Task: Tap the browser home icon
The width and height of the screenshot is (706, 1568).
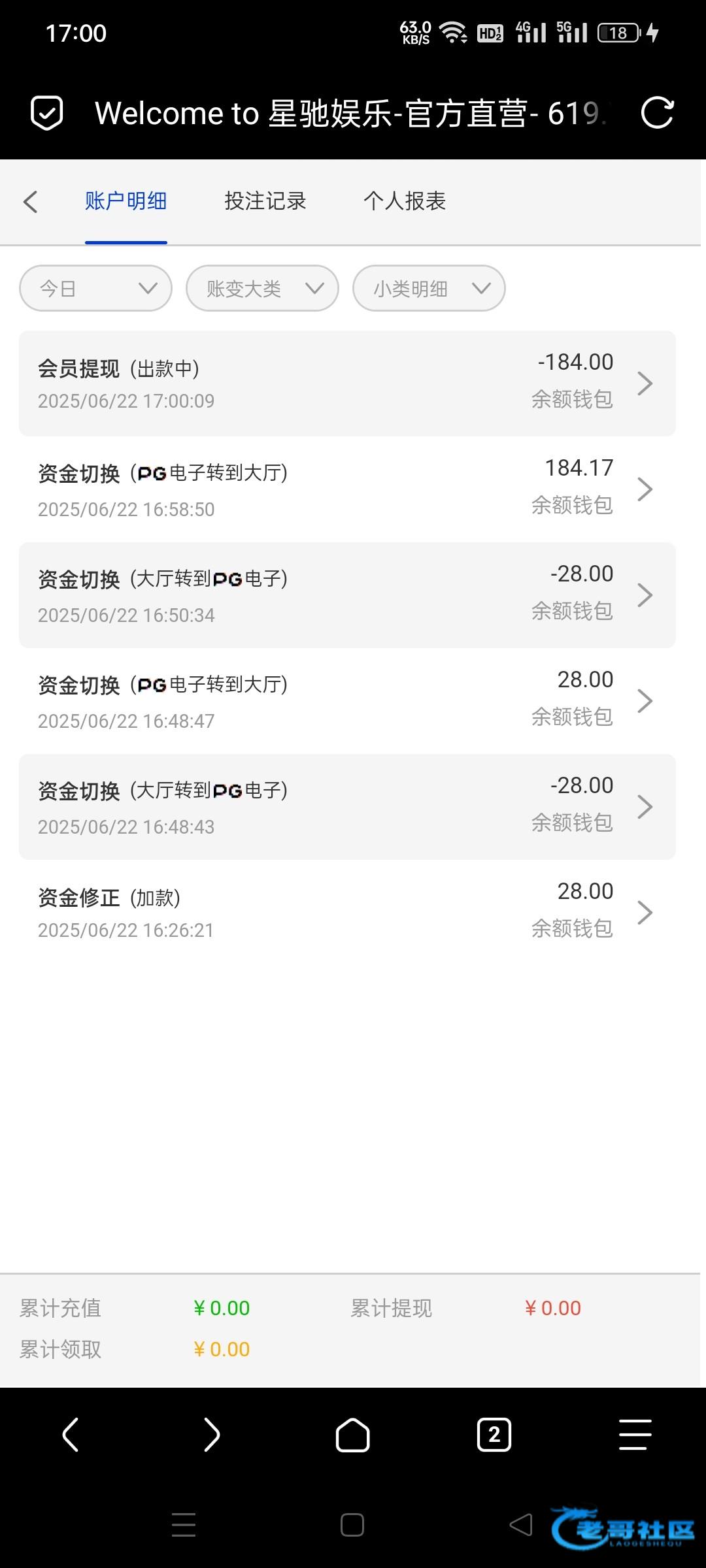Action: tap(353, 1435)
